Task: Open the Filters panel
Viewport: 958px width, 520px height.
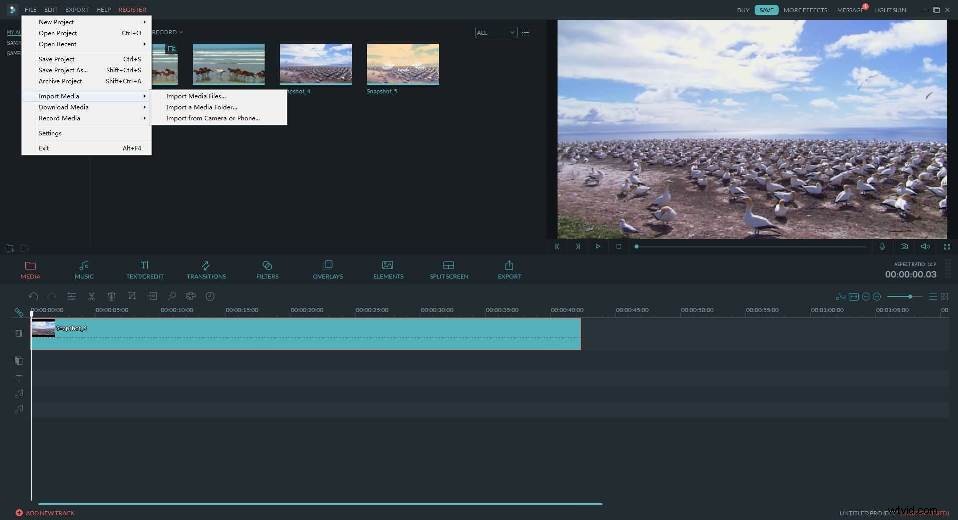Action: [x=267, y=269]
